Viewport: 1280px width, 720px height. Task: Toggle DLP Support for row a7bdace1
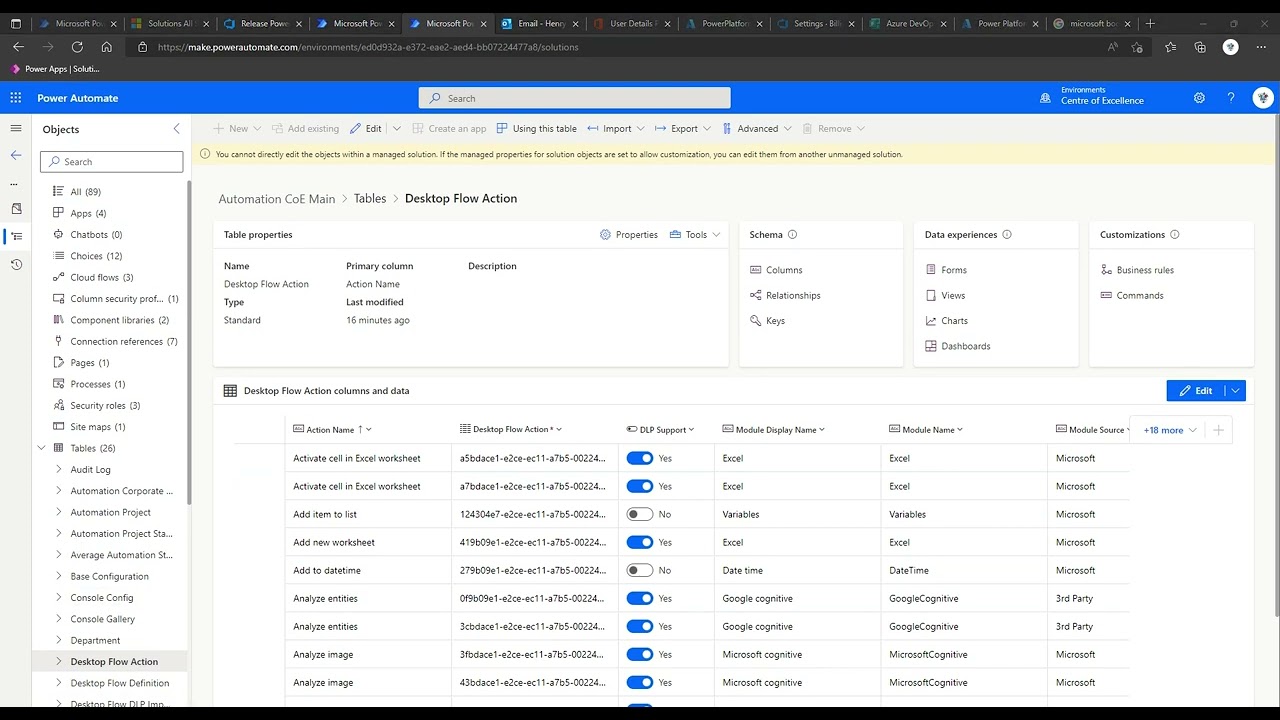[640, 486]
